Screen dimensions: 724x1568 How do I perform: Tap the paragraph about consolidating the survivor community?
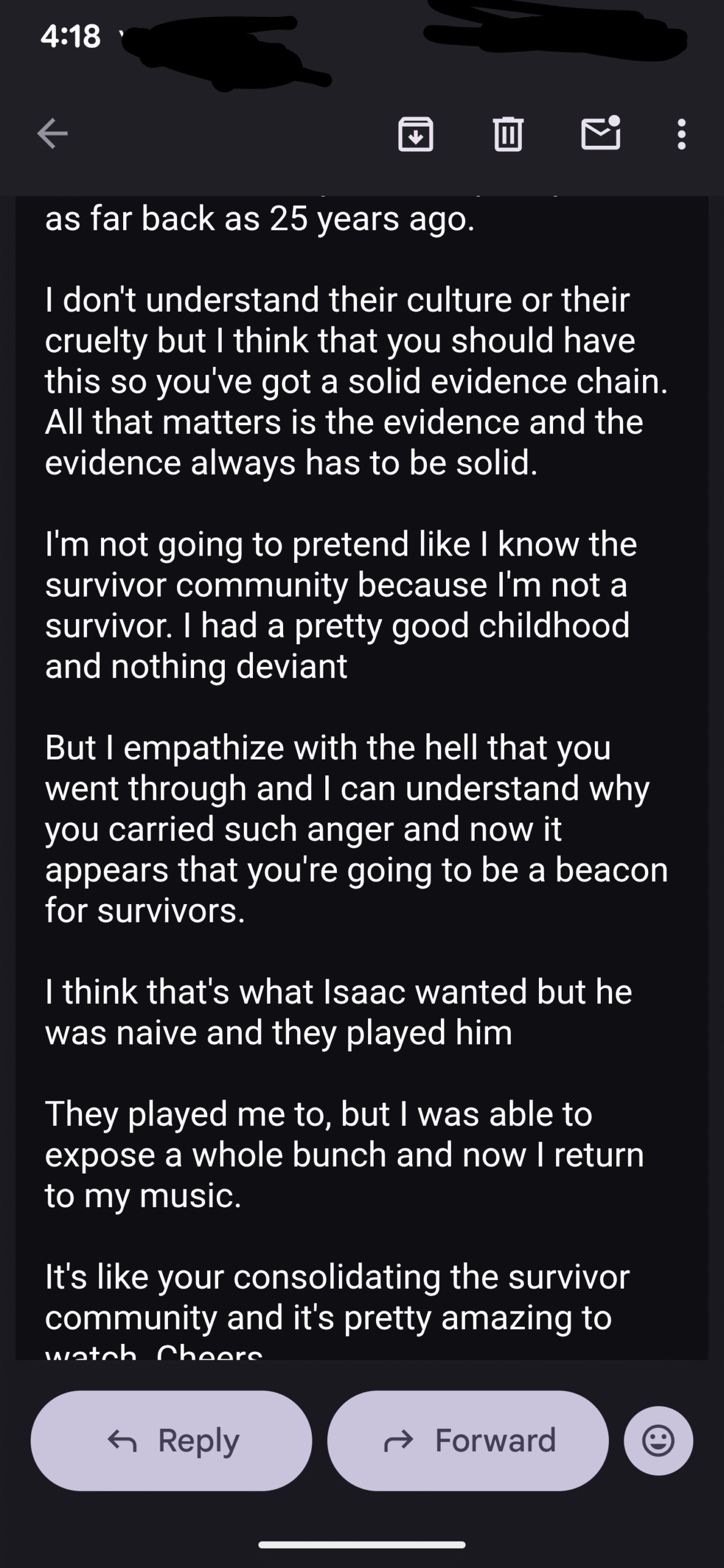click(x=337, y=1297)
